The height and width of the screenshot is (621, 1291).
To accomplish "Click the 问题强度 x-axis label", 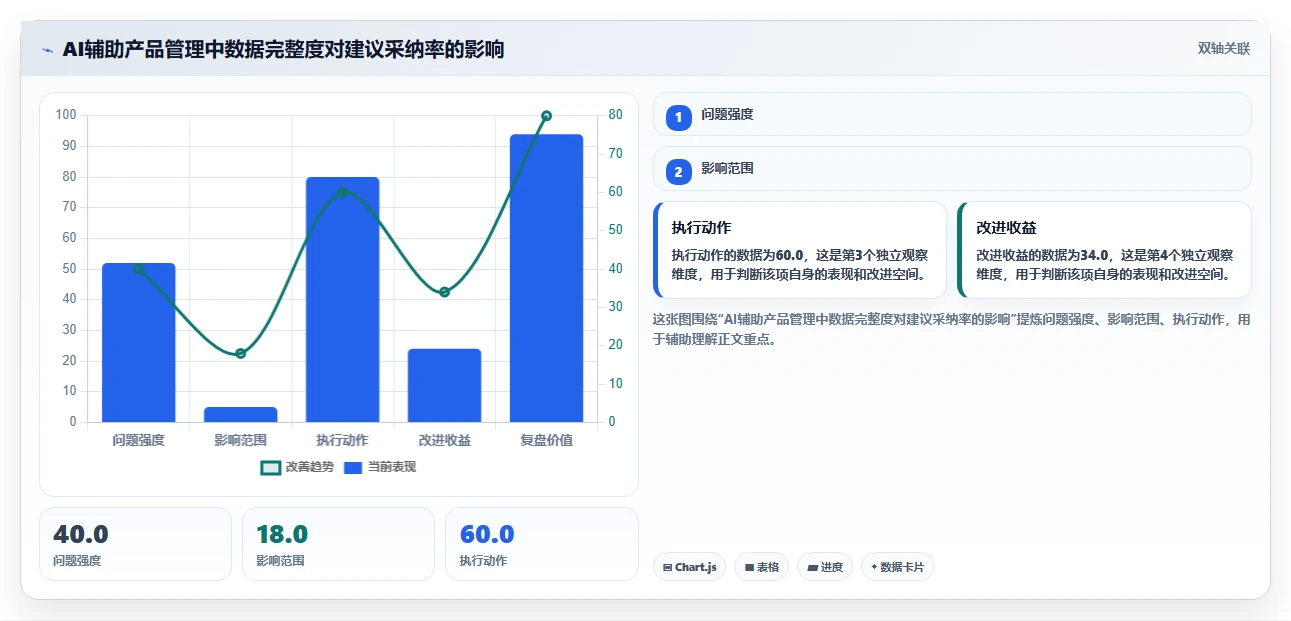I will tap(139, 440).
